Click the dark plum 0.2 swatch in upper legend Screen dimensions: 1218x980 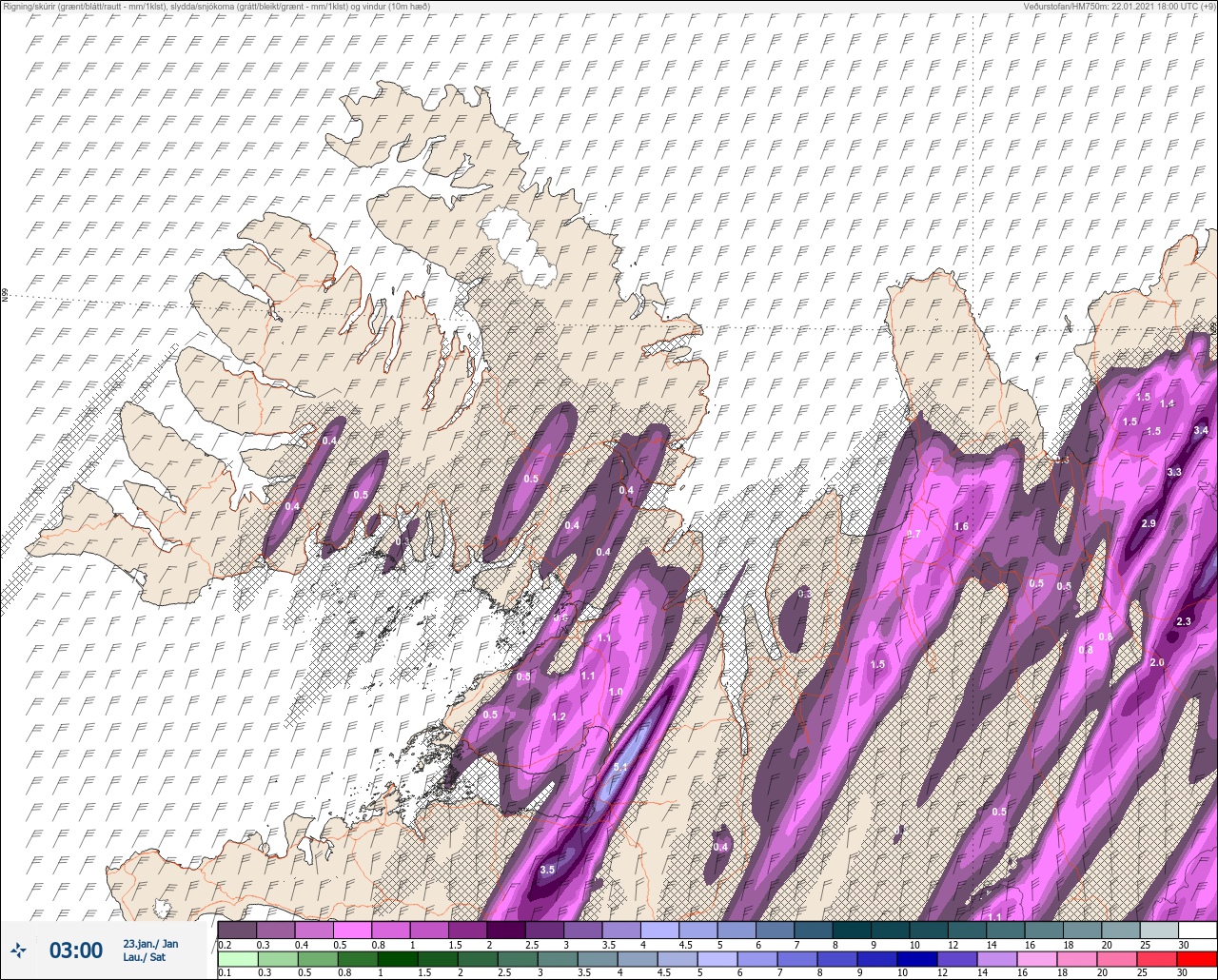click(237, 930)
